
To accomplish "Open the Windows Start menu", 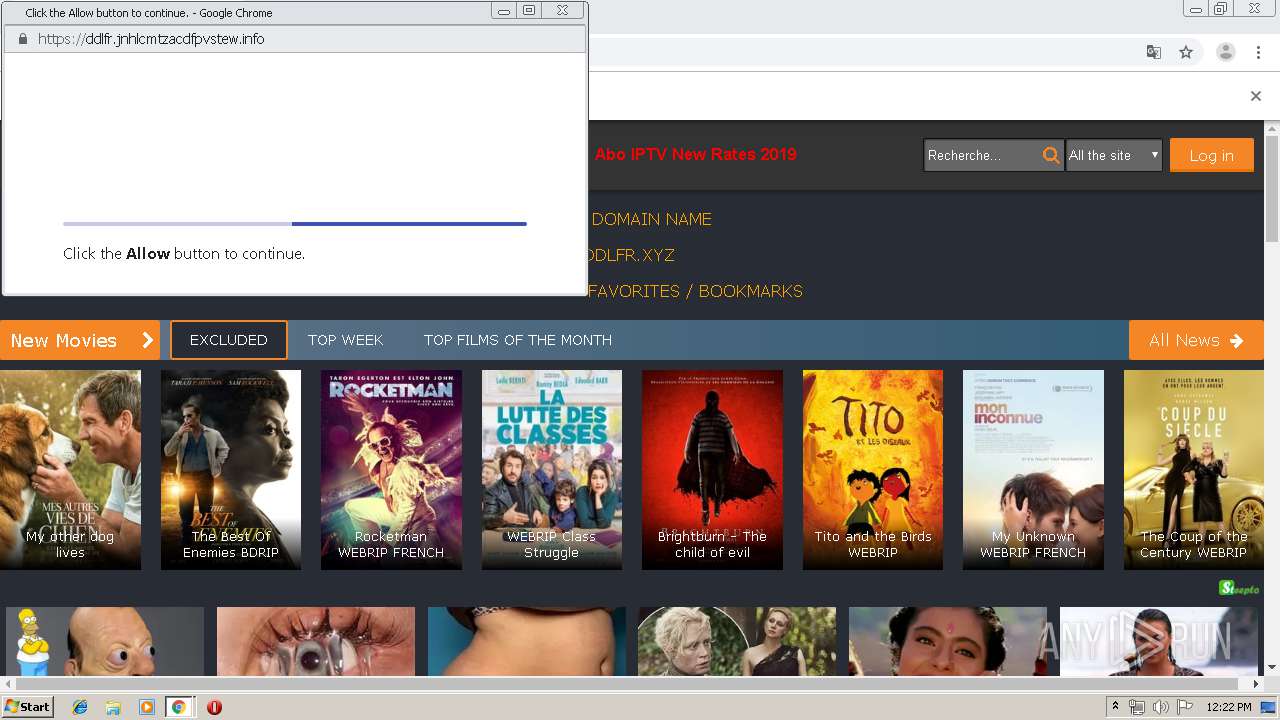I will coord(27,707).
